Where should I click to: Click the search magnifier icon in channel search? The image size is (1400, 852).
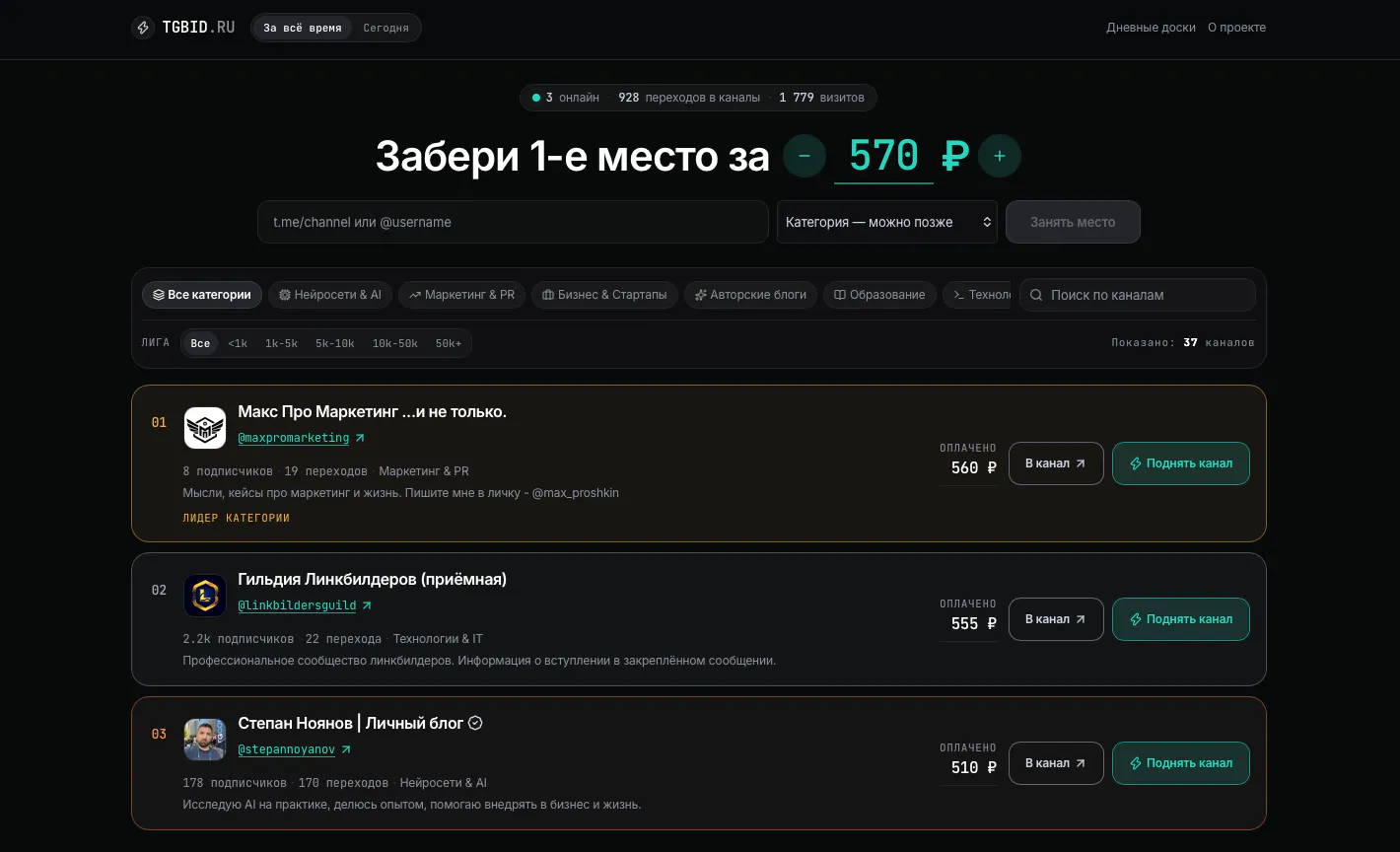[x=1037, y=295]
